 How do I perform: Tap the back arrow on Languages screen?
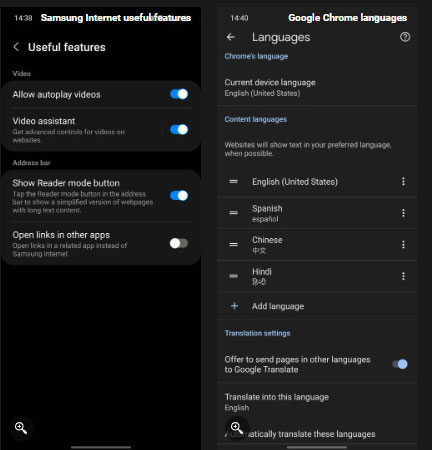[231, 37]
